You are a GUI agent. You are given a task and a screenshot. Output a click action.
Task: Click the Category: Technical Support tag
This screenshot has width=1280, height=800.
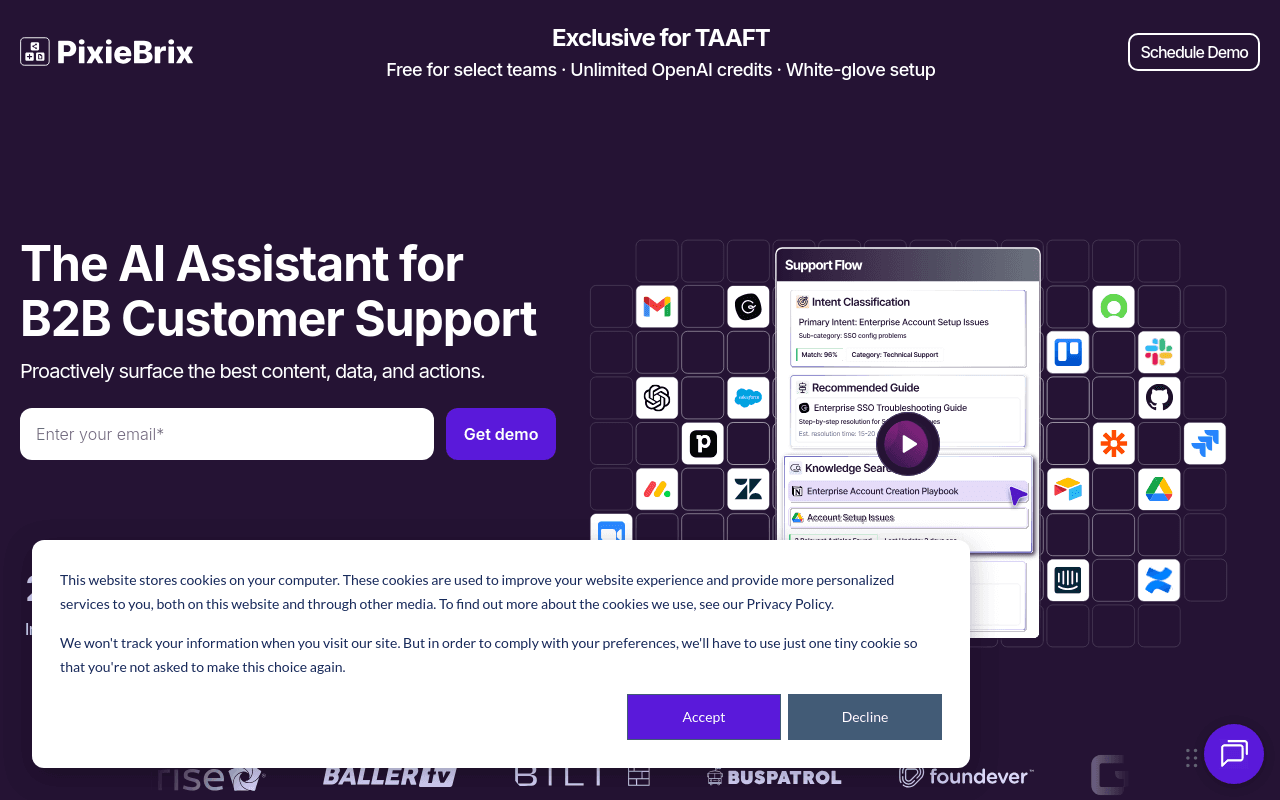click(x=895, y=355)
